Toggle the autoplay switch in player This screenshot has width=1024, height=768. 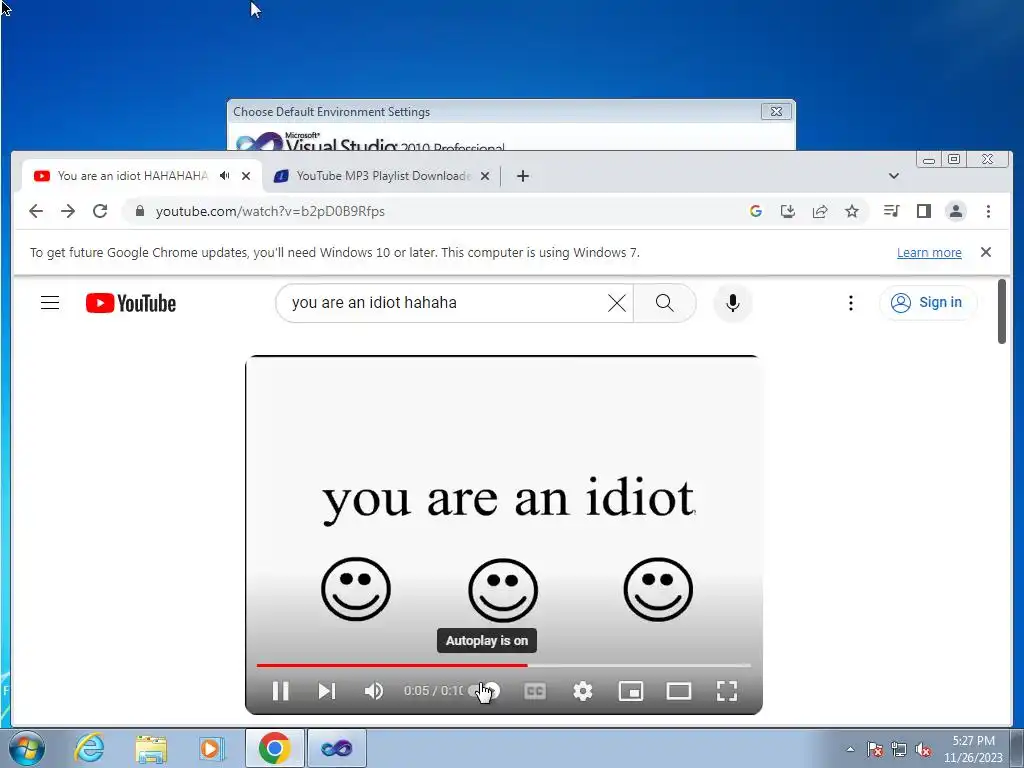point(485,691)
